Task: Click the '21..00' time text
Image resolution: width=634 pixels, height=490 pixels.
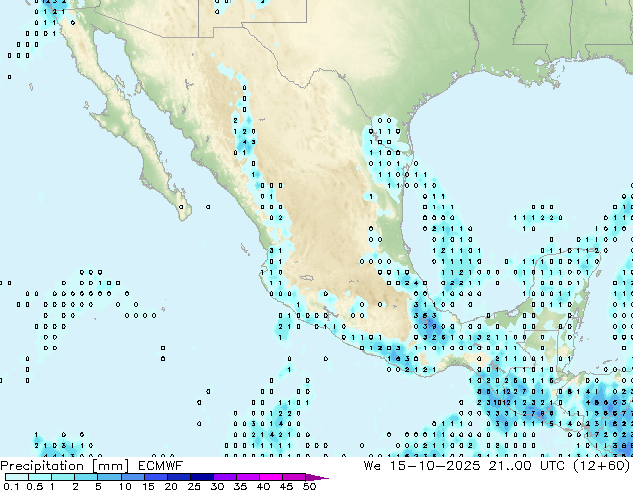Action: 510,466
